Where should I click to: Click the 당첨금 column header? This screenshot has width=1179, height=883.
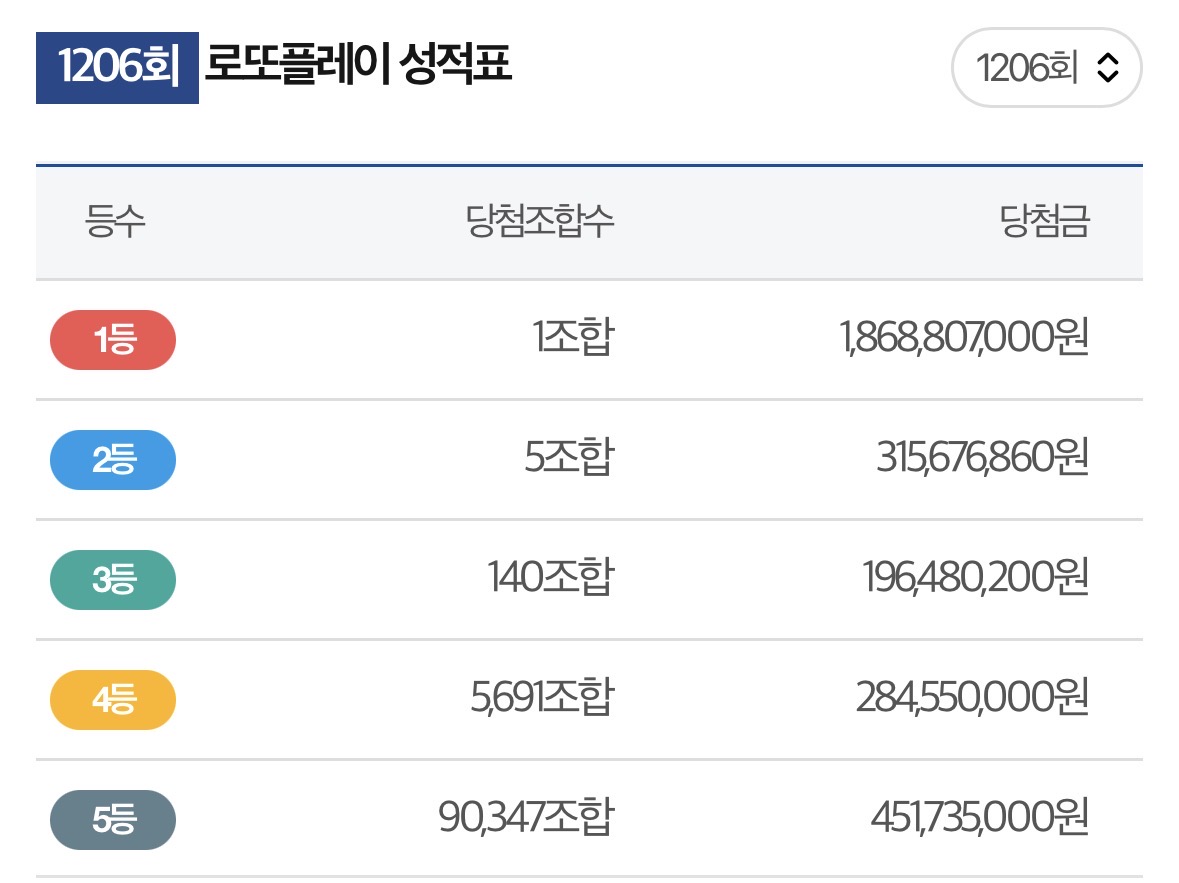pos(1044,222)
